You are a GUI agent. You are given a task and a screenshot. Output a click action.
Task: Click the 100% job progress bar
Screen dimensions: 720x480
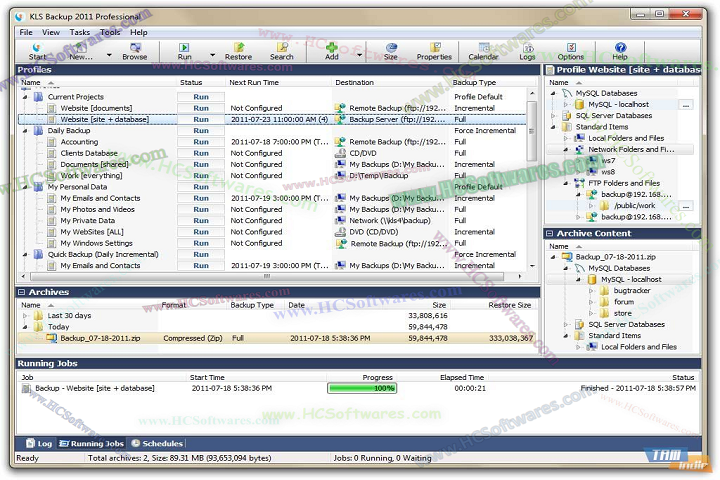click(x=362, y=389)
